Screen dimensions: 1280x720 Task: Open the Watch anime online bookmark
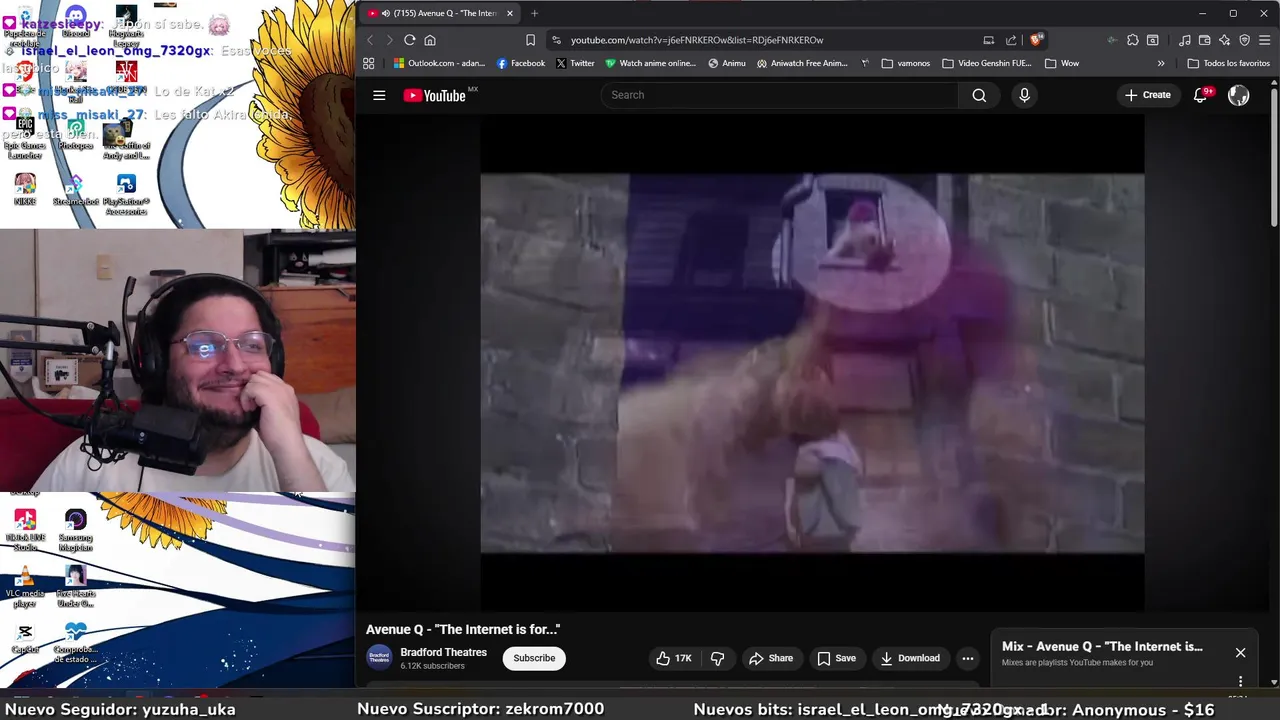click(x=650, y=63)
